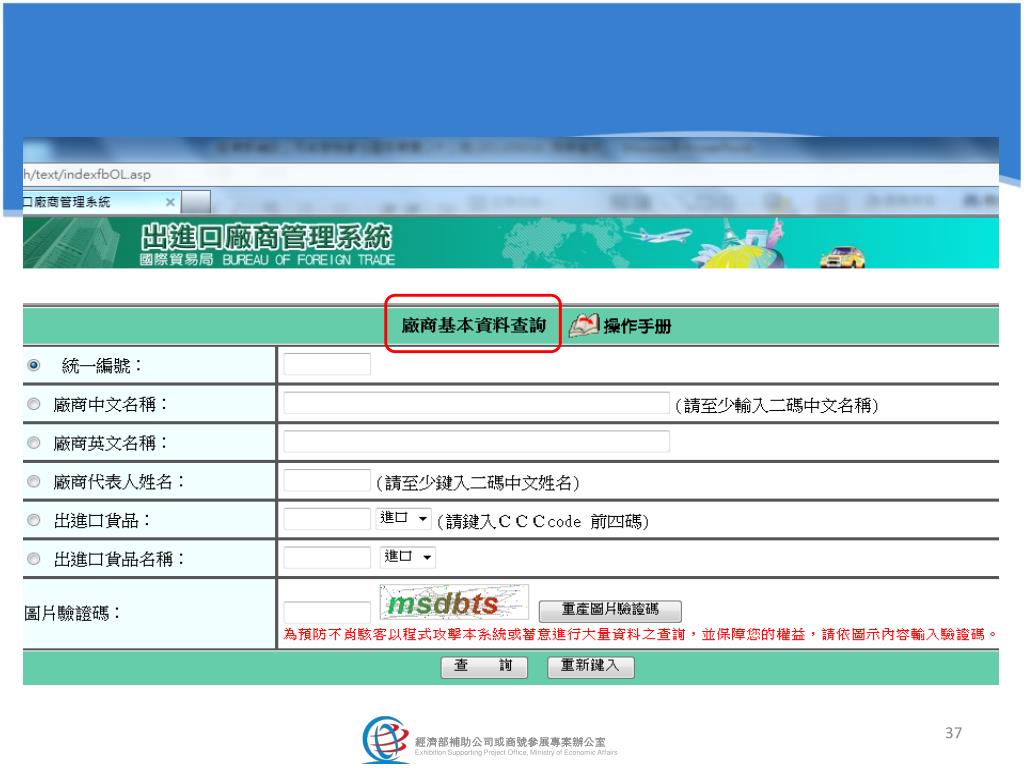Screen dimensions: 1024x768
Task: Open 進口 dropdown in 出進口貨品 row
Action: pyautogui.click(x=404, y=519)
